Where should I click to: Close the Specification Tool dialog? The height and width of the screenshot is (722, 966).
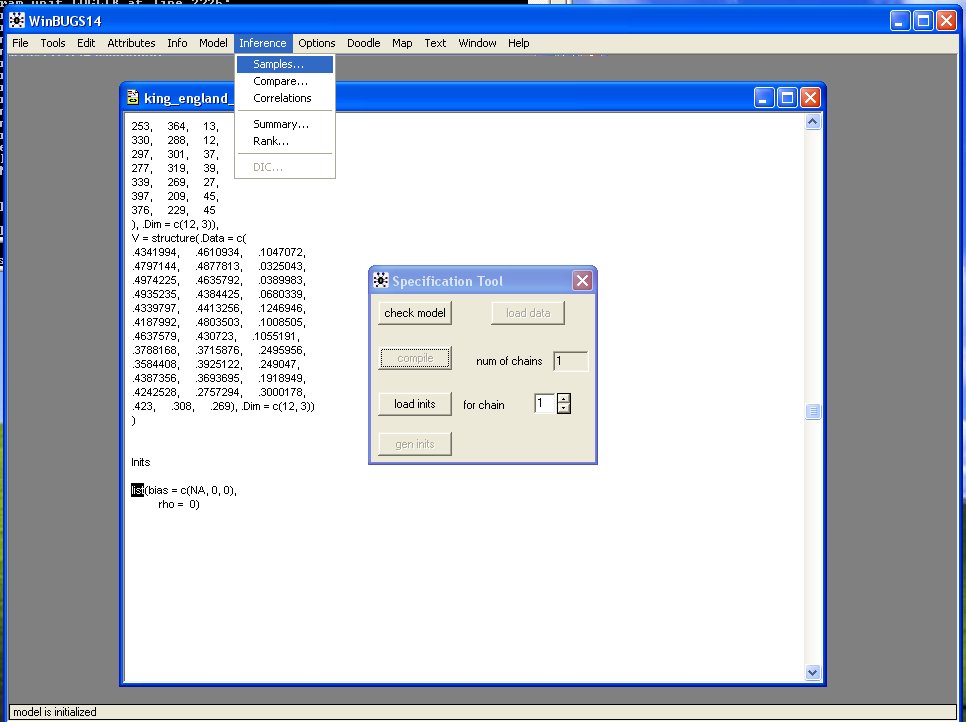point(582,281)
